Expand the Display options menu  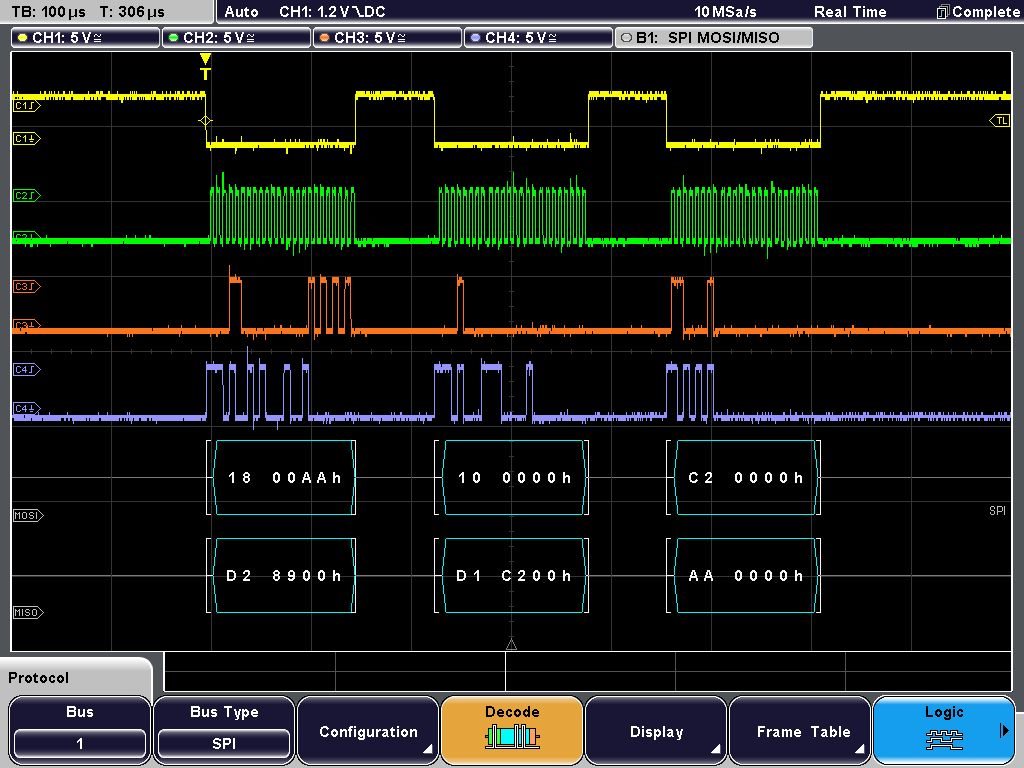(656, 732)
